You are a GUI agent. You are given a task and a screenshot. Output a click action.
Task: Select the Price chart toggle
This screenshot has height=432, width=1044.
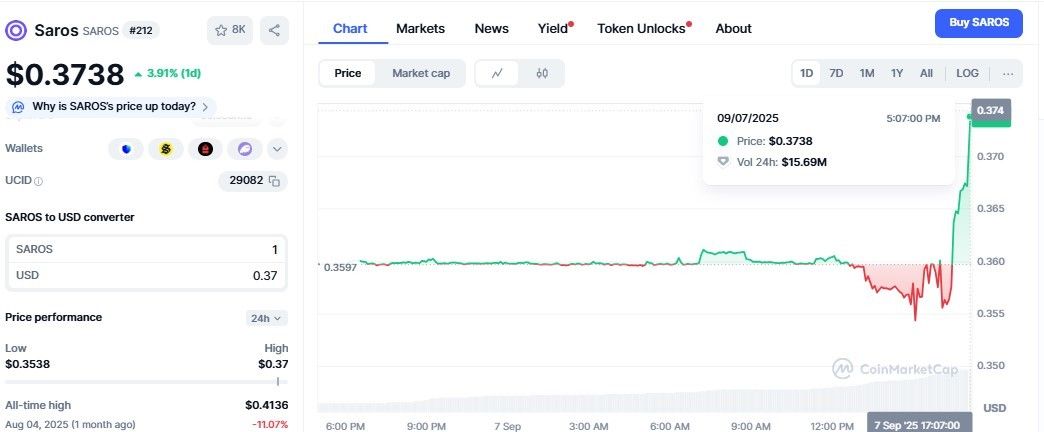coord(348,73)
